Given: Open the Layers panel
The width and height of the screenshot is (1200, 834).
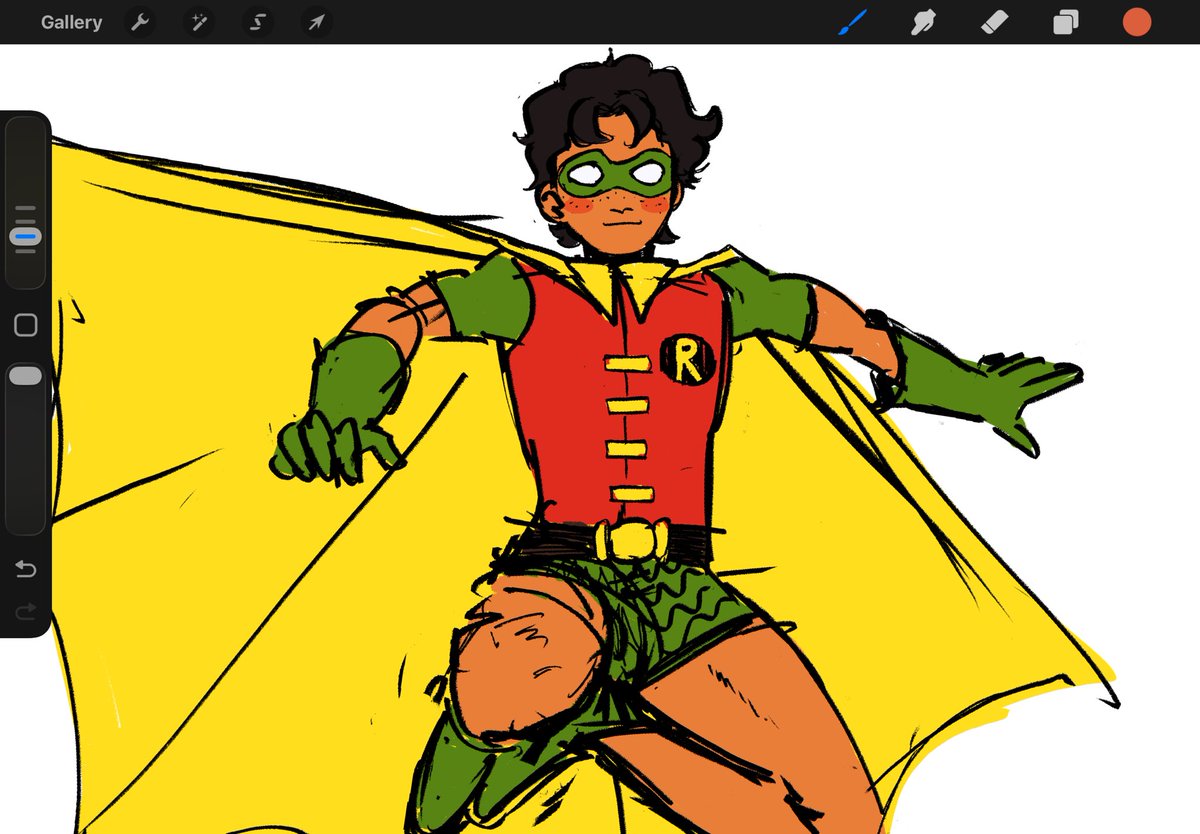Looking at the screenshot, I should tap(1066, 22).
